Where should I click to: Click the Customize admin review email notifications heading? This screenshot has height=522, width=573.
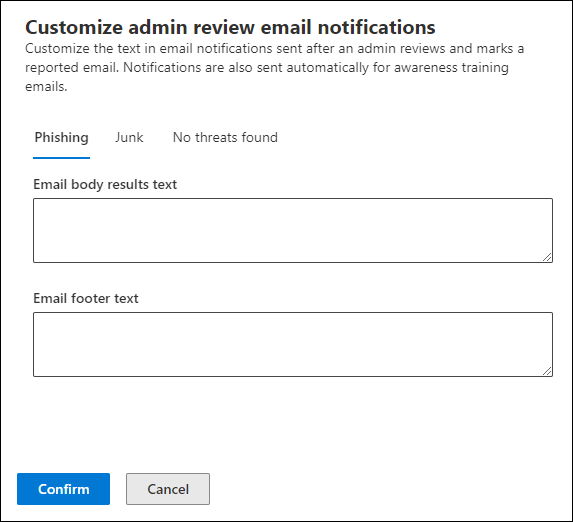[x=230, y=27]
